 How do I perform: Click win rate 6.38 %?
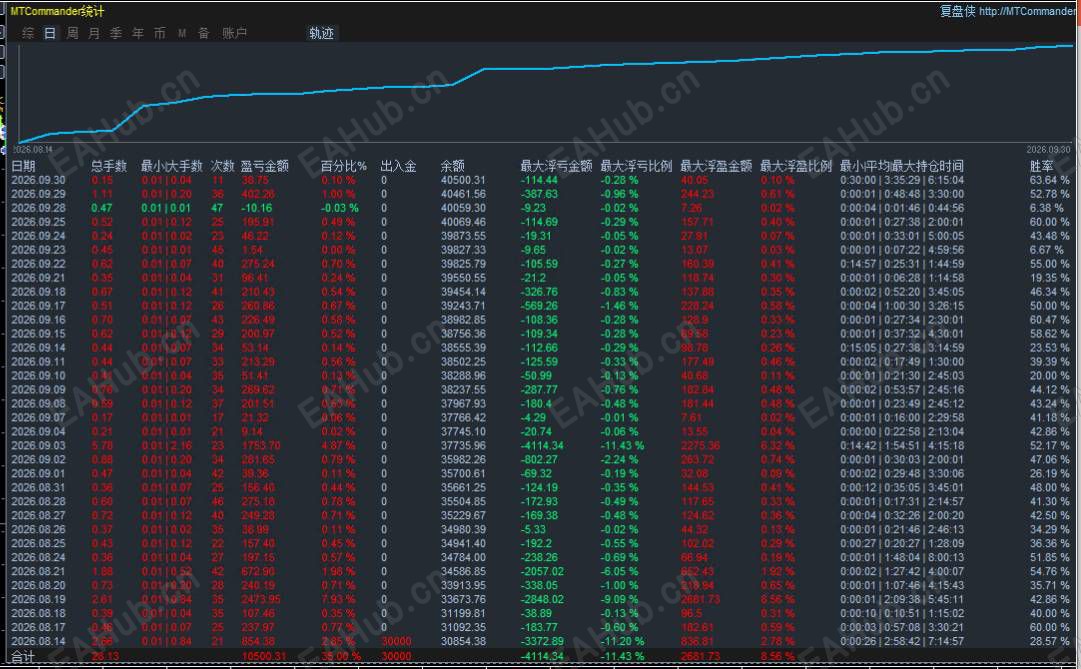point(1047,208)
